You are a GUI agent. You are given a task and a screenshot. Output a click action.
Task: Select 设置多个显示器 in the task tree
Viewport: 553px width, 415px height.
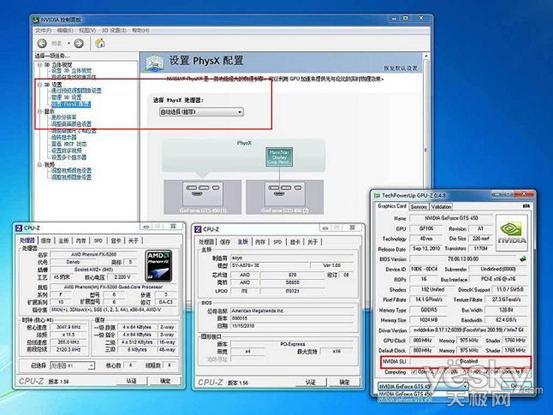[69, 157]
